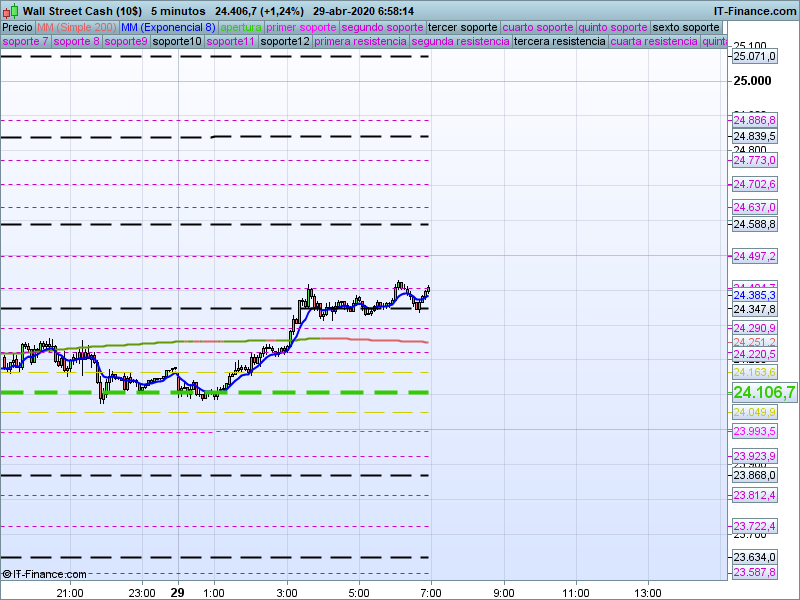Click the soporte11 indicator label
This screenshot has height=600, width=800.
point(231,41)
